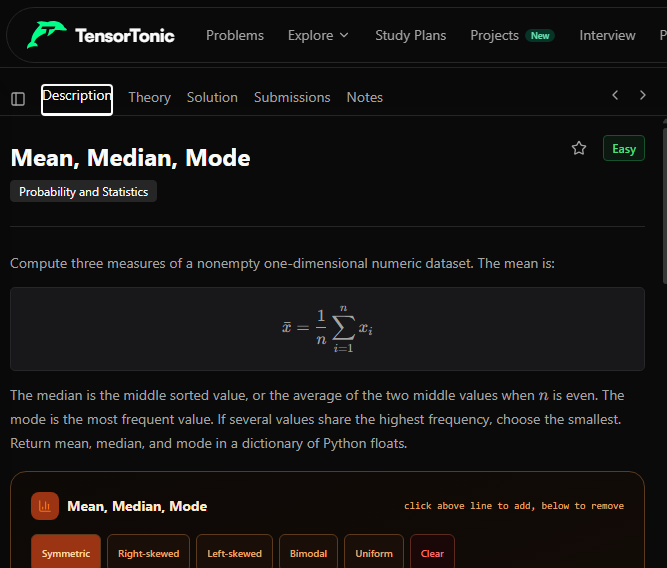Select the Description tab
Viewport: 667px width, 568px height.
click(77, 100)
